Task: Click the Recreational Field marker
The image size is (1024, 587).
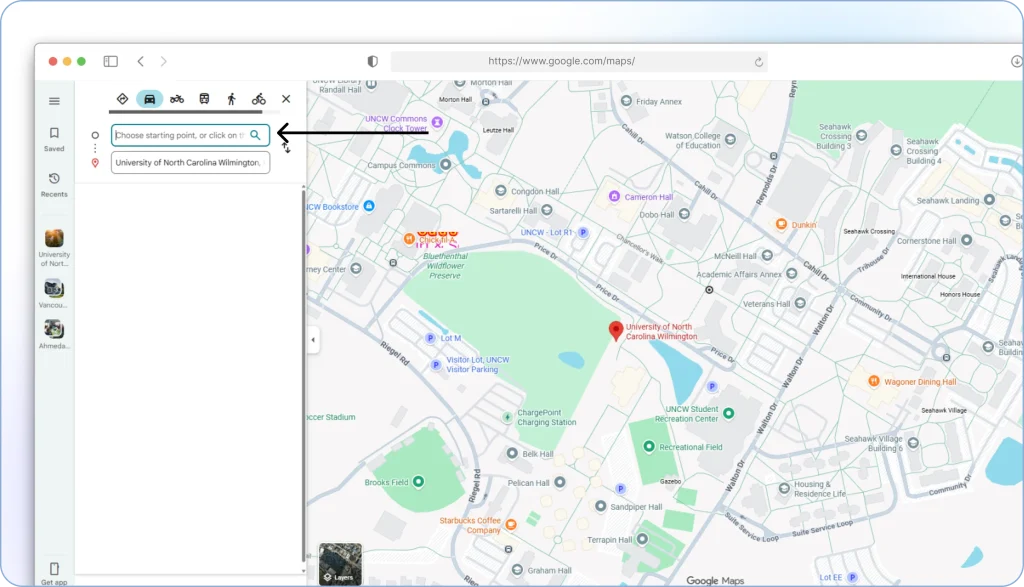Action: click(x=648, y=447)
